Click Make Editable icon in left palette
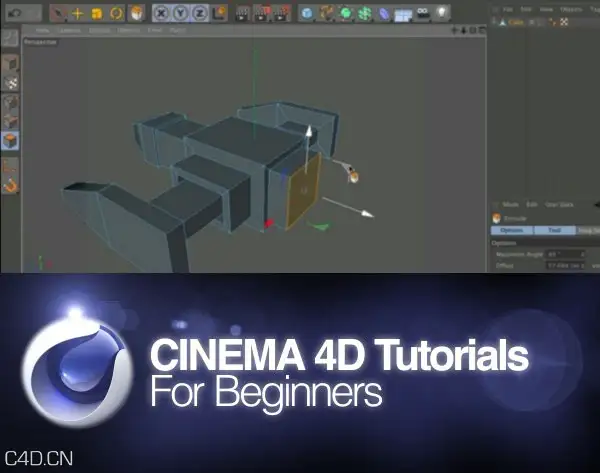The width and height of the screenshot is (600, 473). pyautogui.click(x=10, y=38)
